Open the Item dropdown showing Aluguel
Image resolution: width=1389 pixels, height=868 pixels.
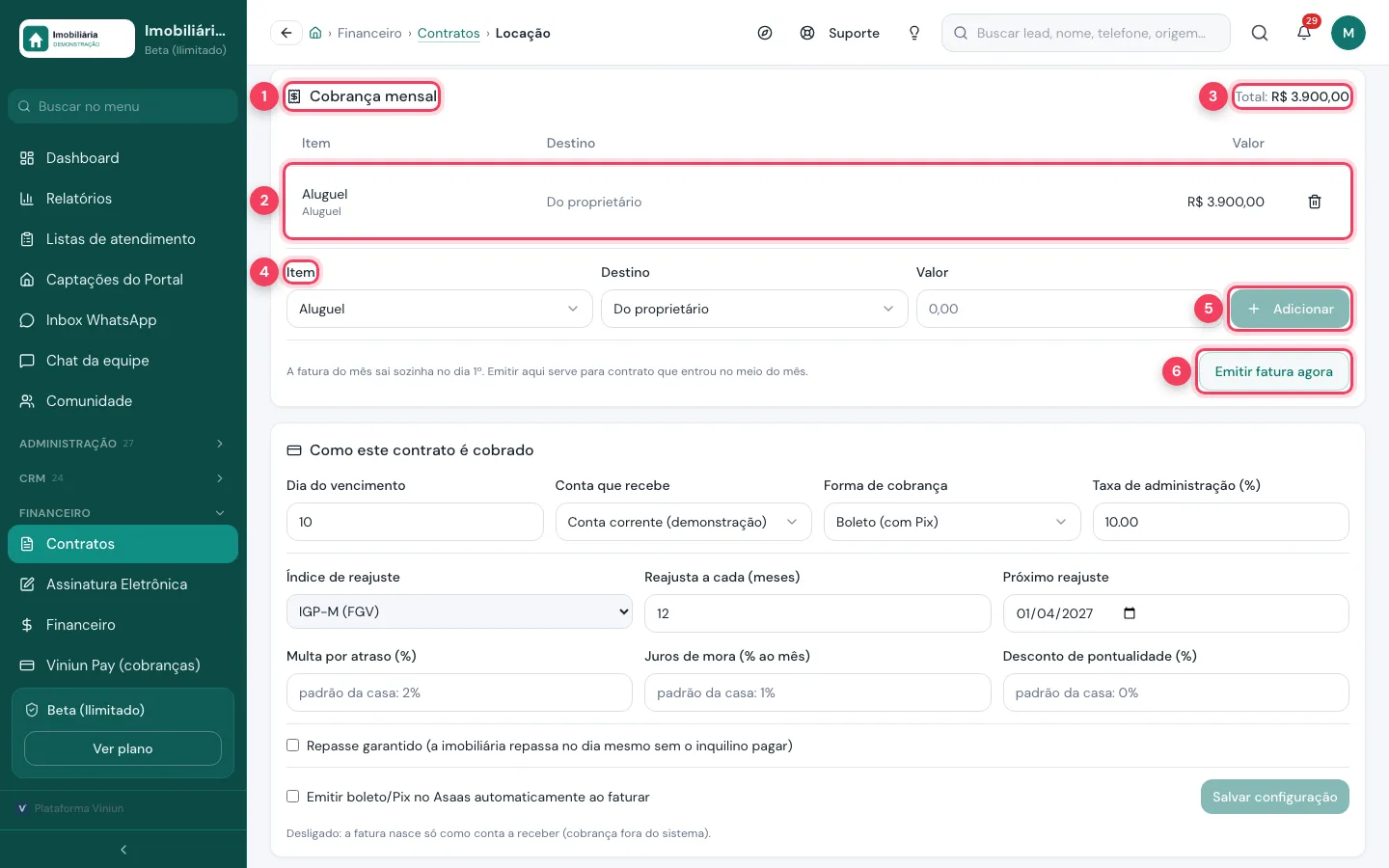click(439, 309)
